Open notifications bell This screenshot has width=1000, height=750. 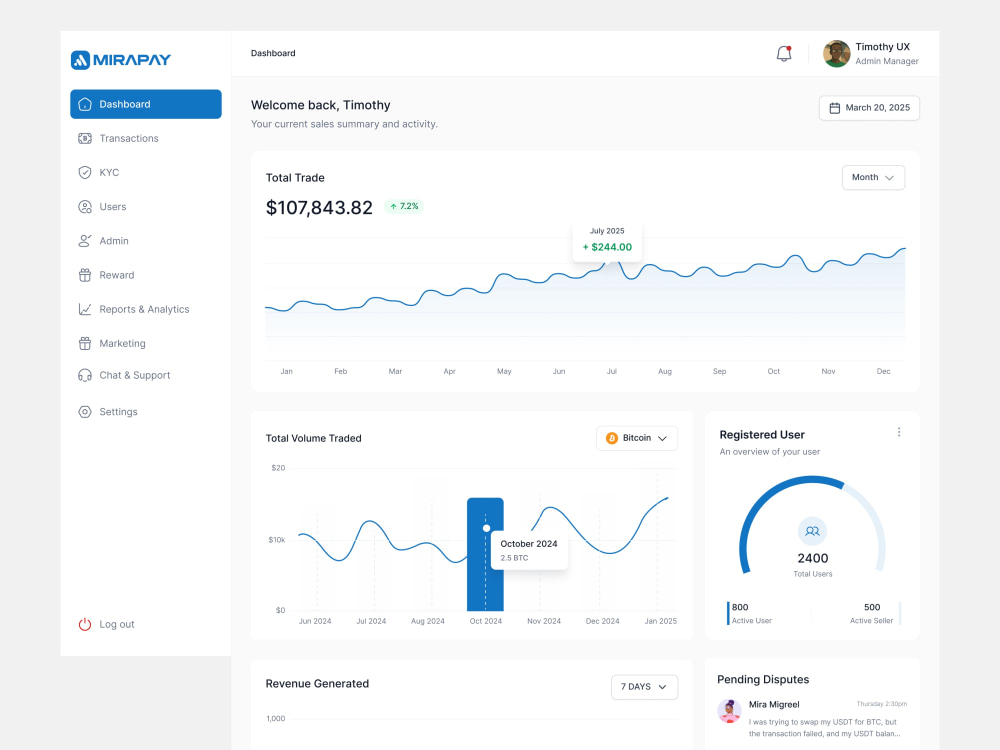click(784, 54)
